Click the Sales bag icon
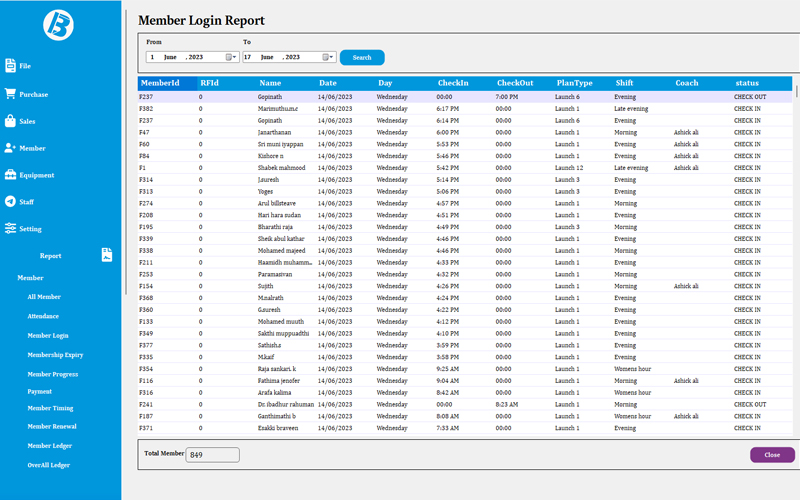The width and height of the screenshot is (800, 500). click(x=10, y=120)
